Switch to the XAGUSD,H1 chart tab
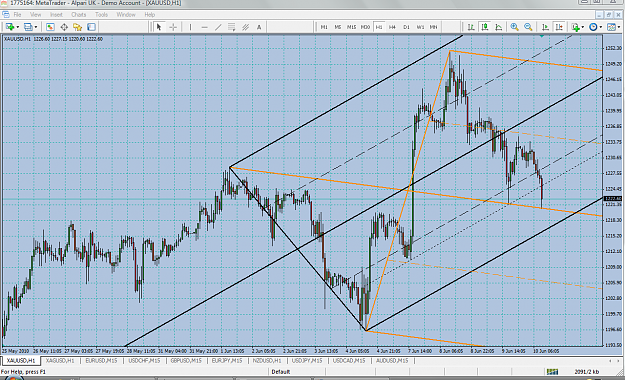This screenshot has height=380, width=625. [x=60, y=361]
